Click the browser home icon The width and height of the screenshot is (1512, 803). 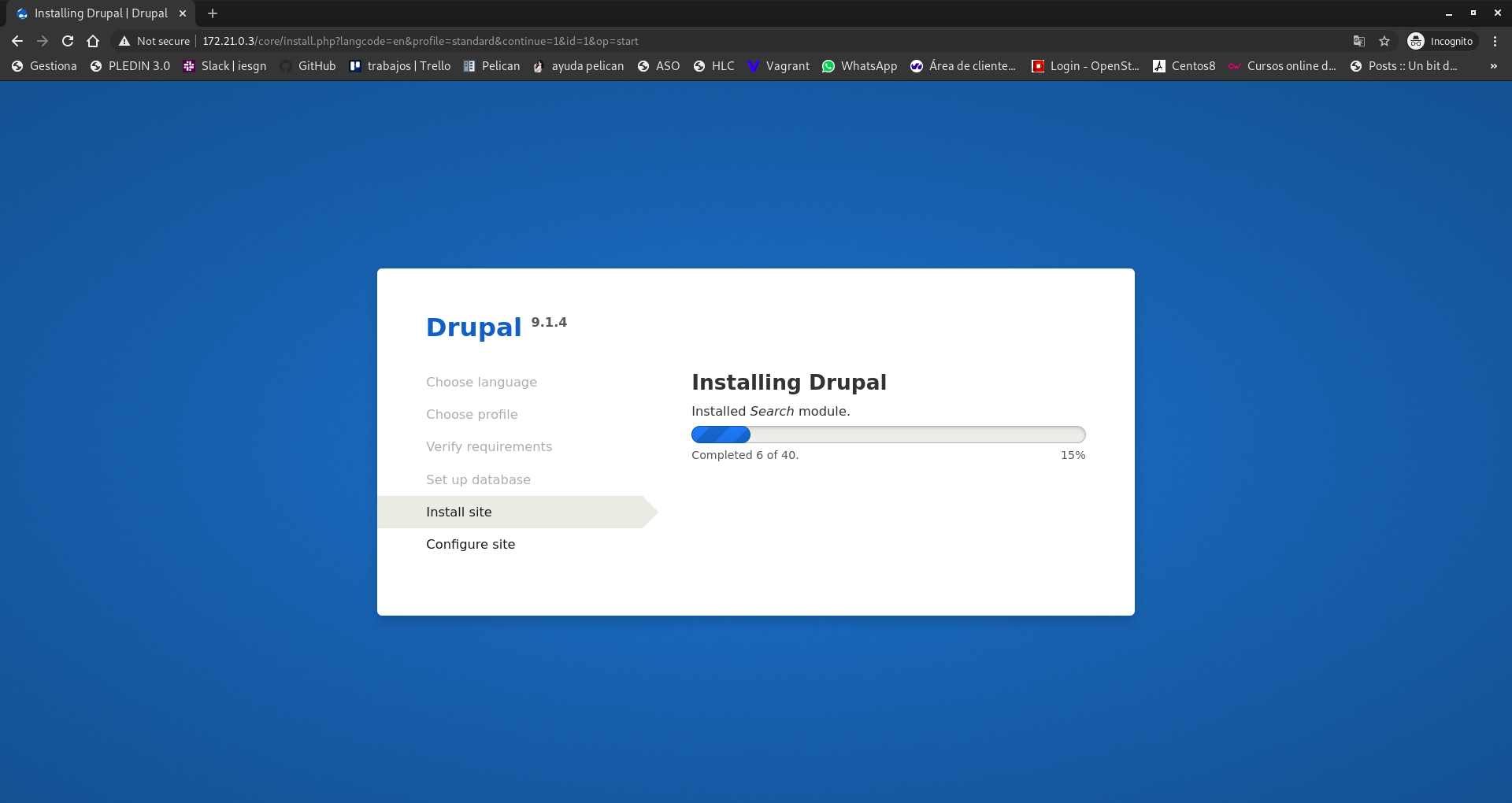click(92, 41)
